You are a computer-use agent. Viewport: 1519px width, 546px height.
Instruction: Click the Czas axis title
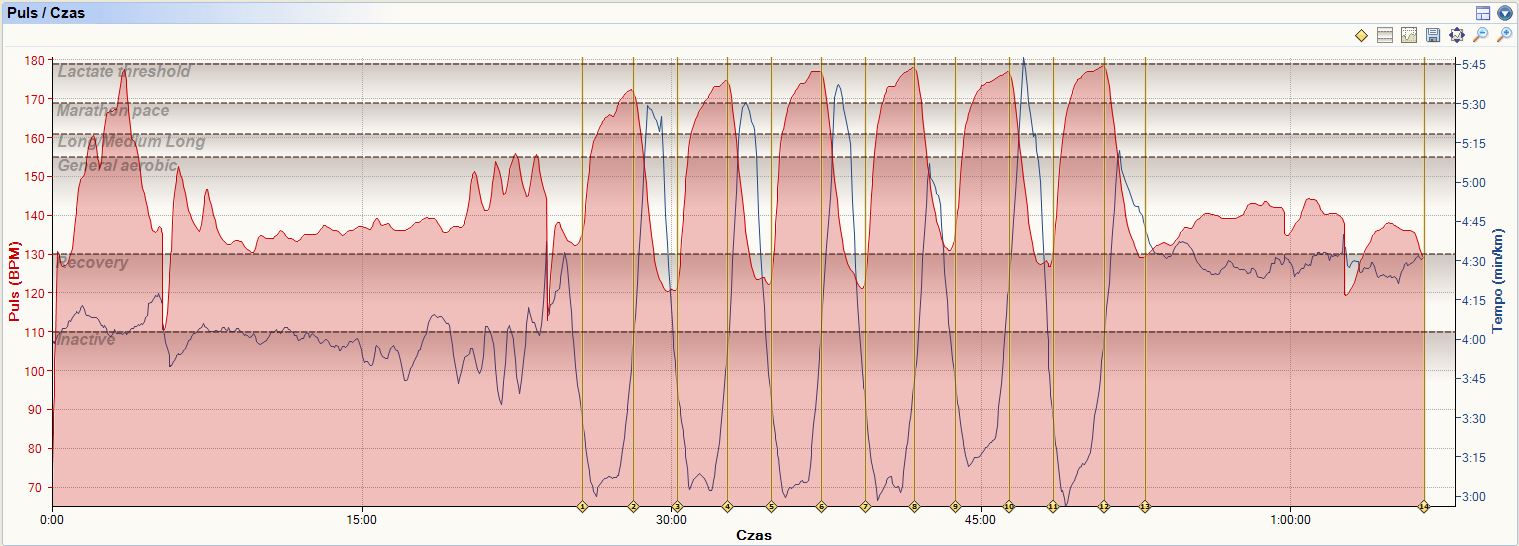pyautogui.click(x=754, y=535)
